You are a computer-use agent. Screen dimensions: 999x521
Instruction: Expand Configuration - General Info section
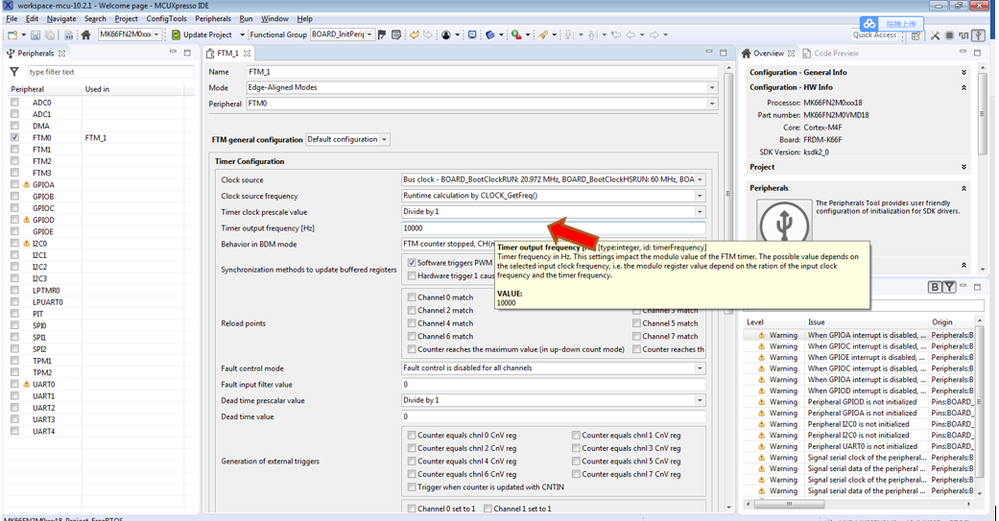[963, 73]
